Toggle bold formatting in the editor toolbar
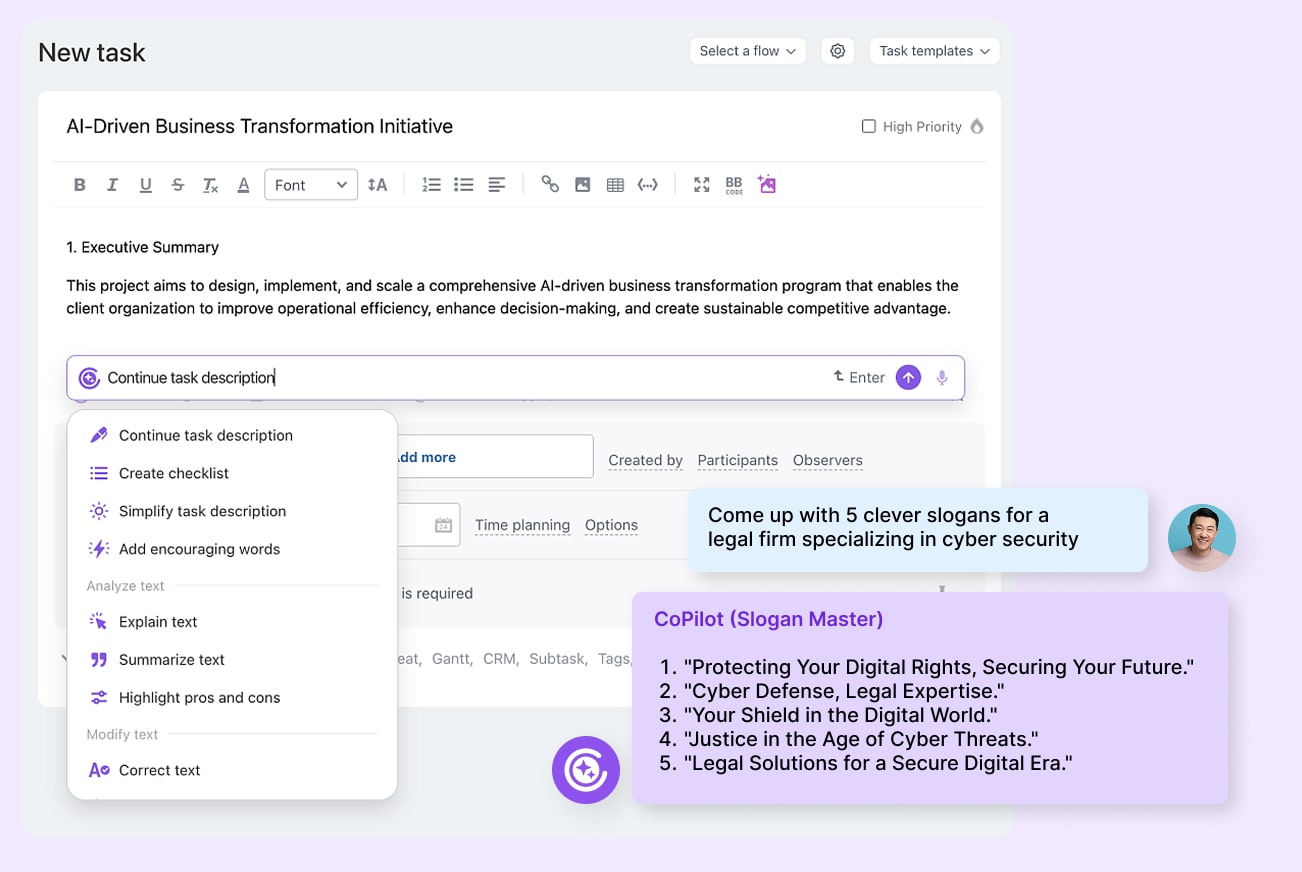This screenshot has width=1302, height=872. (x=80, y=185)
